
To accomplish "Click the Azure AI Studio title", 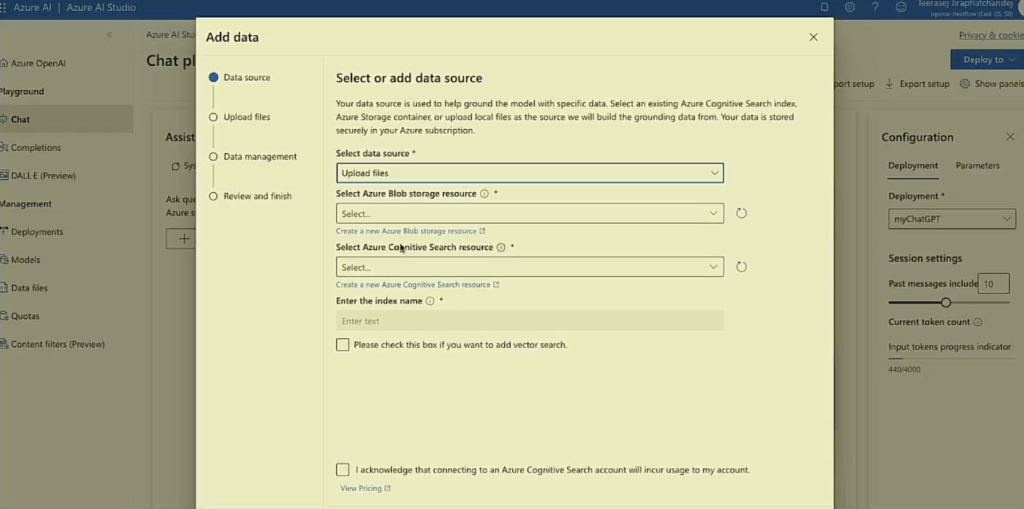I will pos(101,7).
